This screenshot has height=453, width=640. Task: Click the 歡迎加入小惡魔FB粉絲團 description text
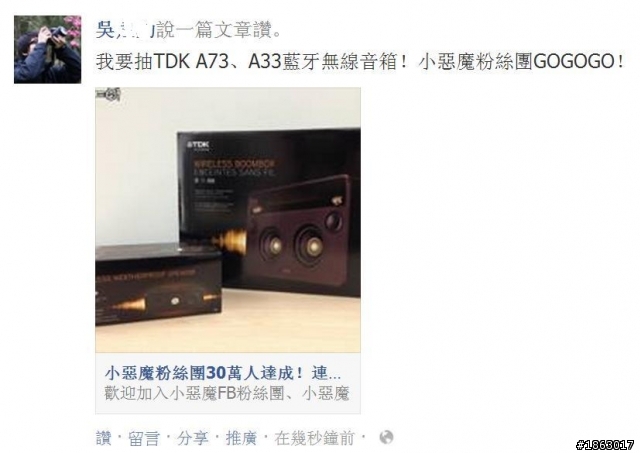click(x=227, y=394)
